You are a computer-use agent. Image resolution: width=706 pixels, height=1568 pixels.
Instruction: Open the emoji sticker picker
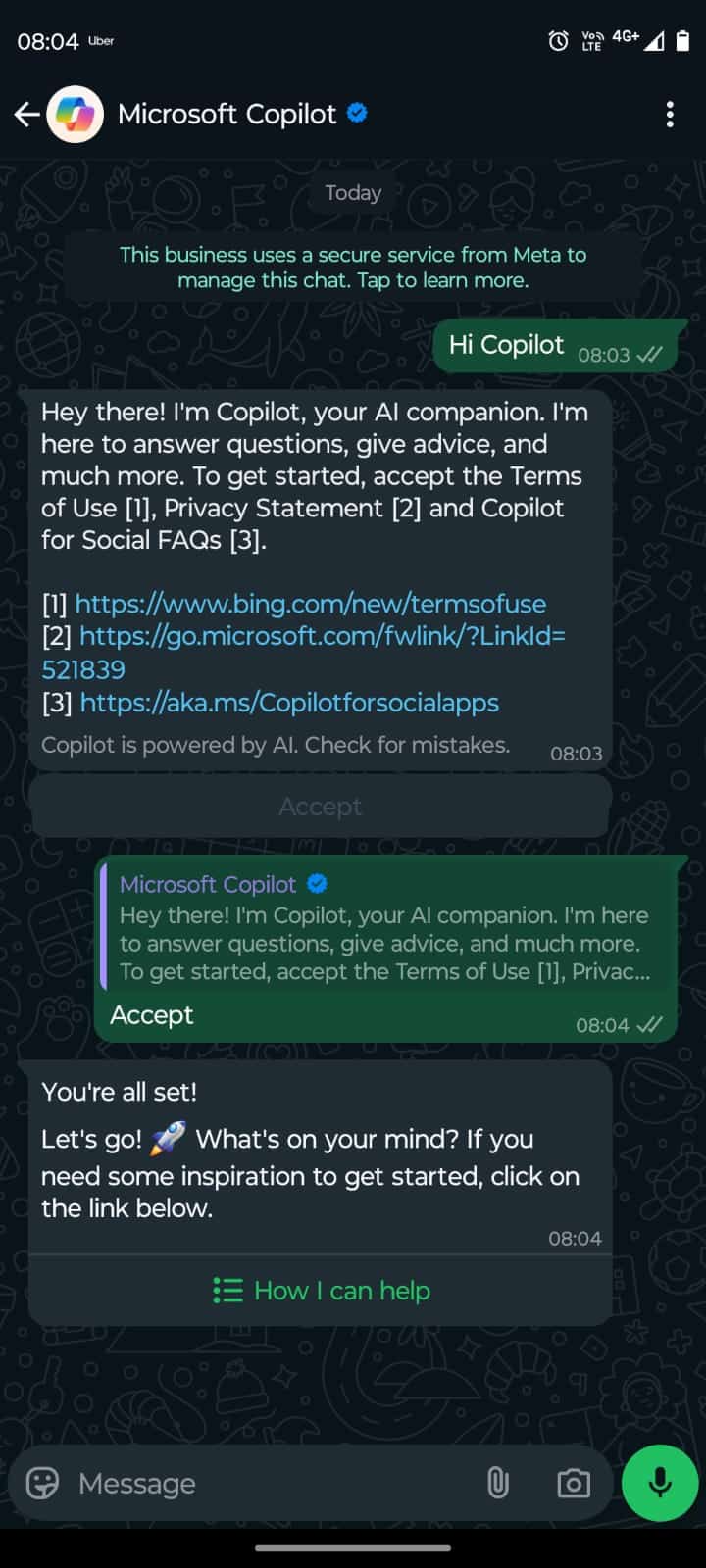coord(42,1483)
